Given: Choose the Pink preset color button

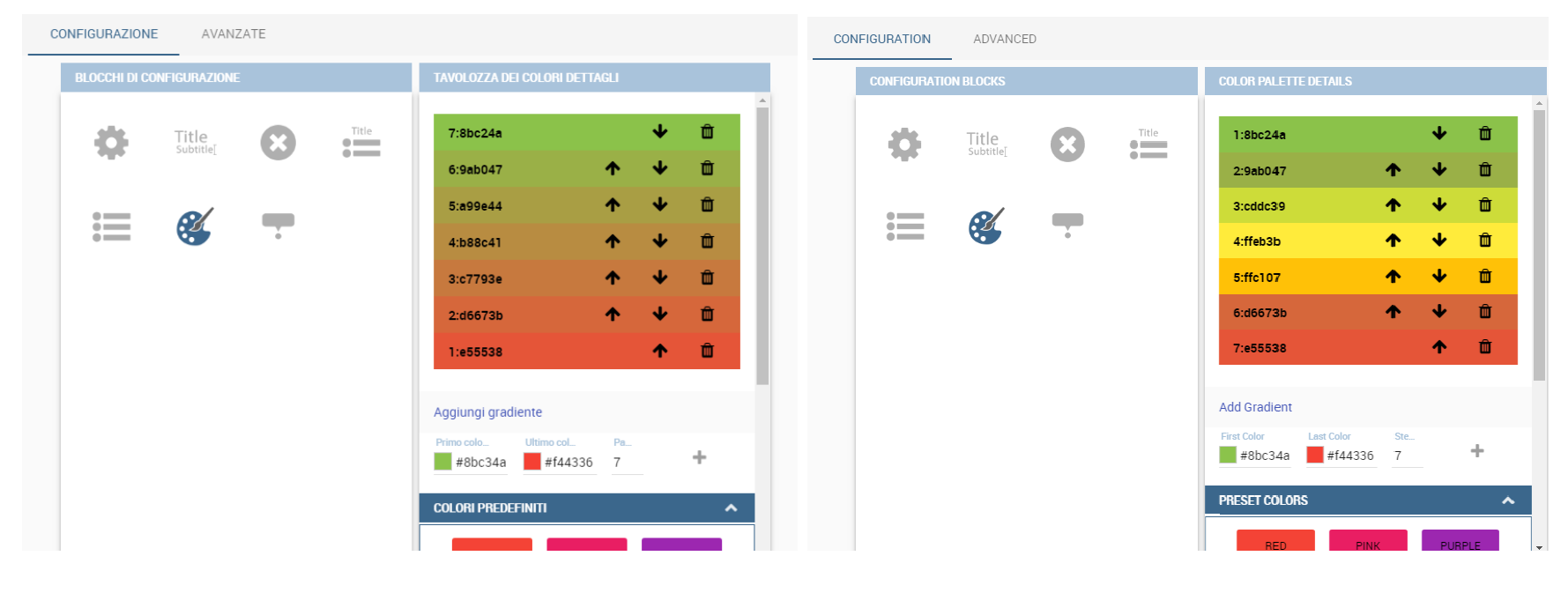Looking at the screenshot, I should click(x=1368, y=541).
